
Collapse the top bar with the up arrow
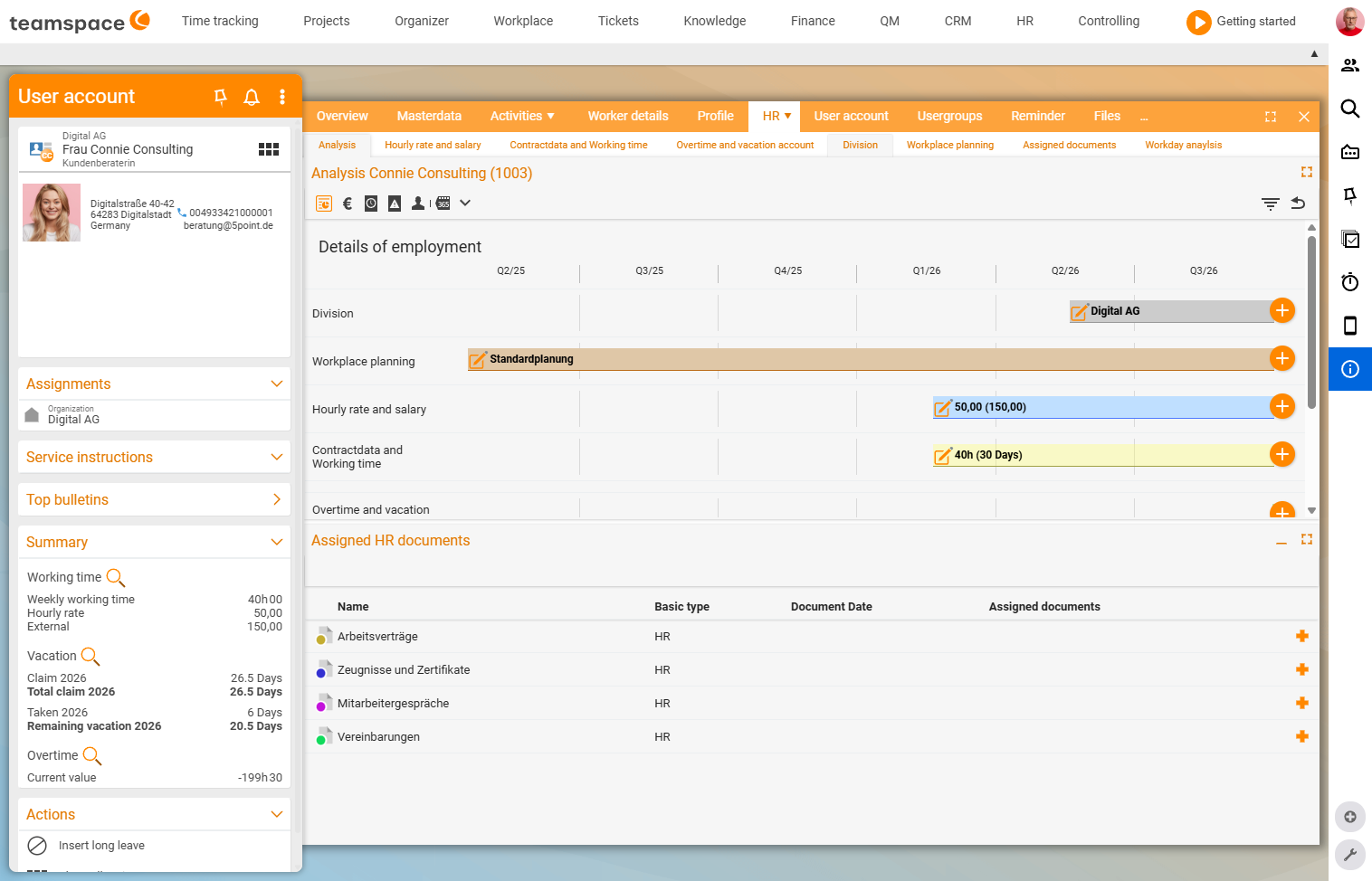click(x=1314, y=54)
